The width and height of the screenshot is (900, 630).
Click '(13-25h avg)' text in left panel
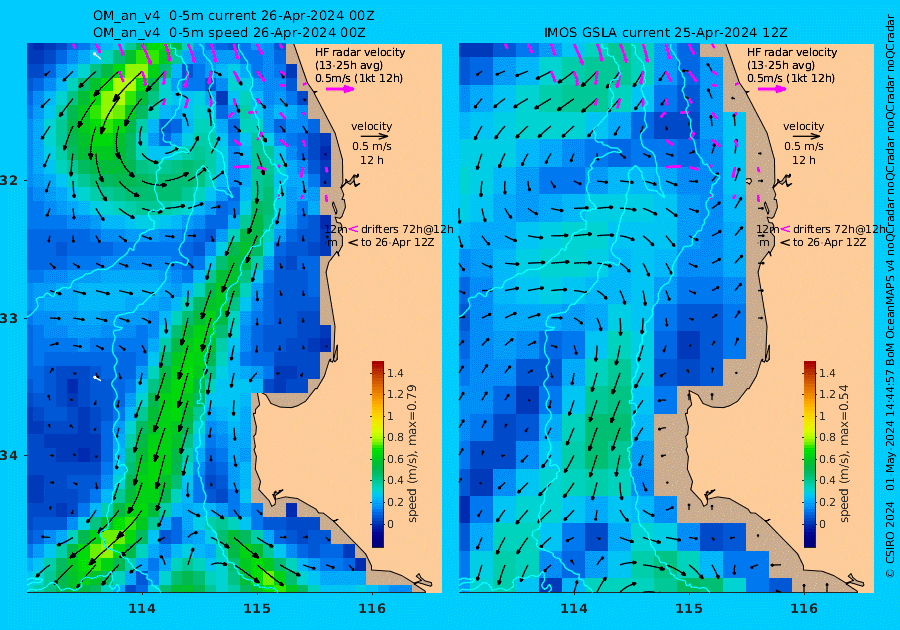pyautogui.click(x=349, y=65)
